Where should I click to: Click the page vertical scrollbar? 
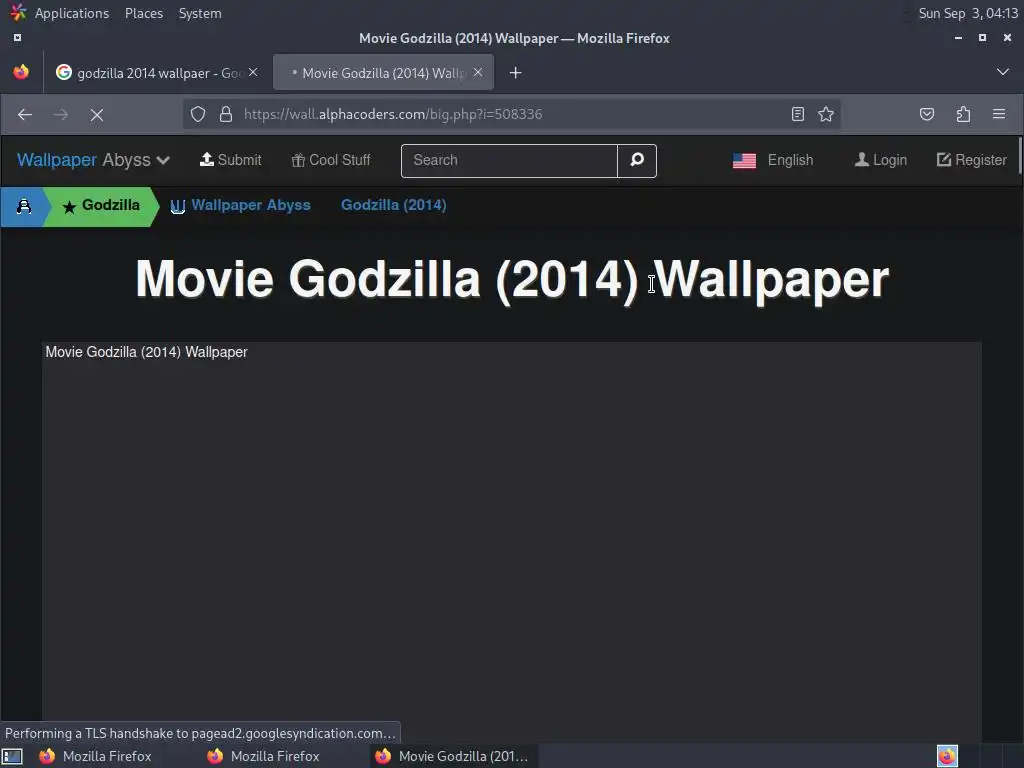(x=1020, y=155)
